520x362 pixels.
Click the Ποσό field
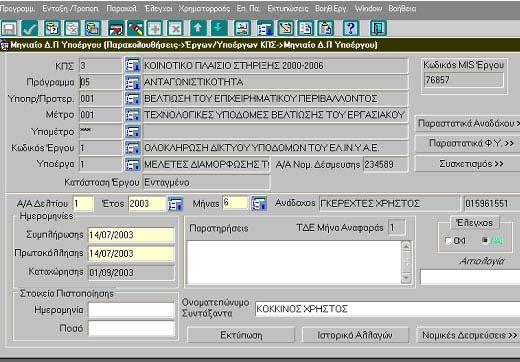[x=131, y=329]
